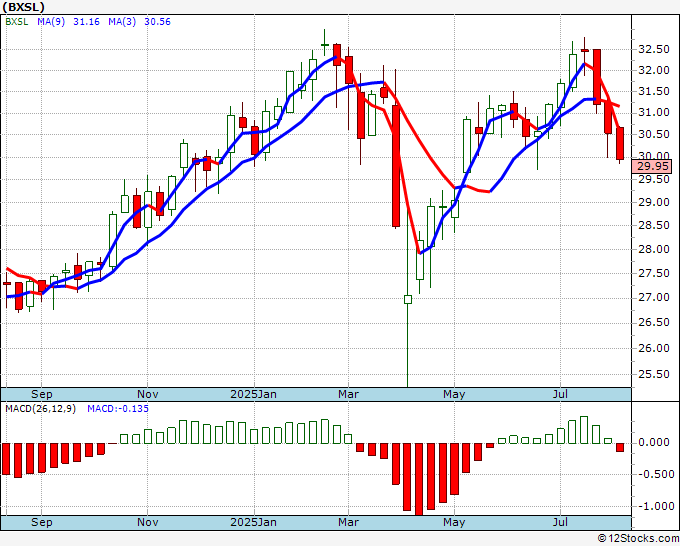The width and height of the screenshot is (680, 546).
Task: Click the 26.00 price axis label
Action: click(654, 348)
